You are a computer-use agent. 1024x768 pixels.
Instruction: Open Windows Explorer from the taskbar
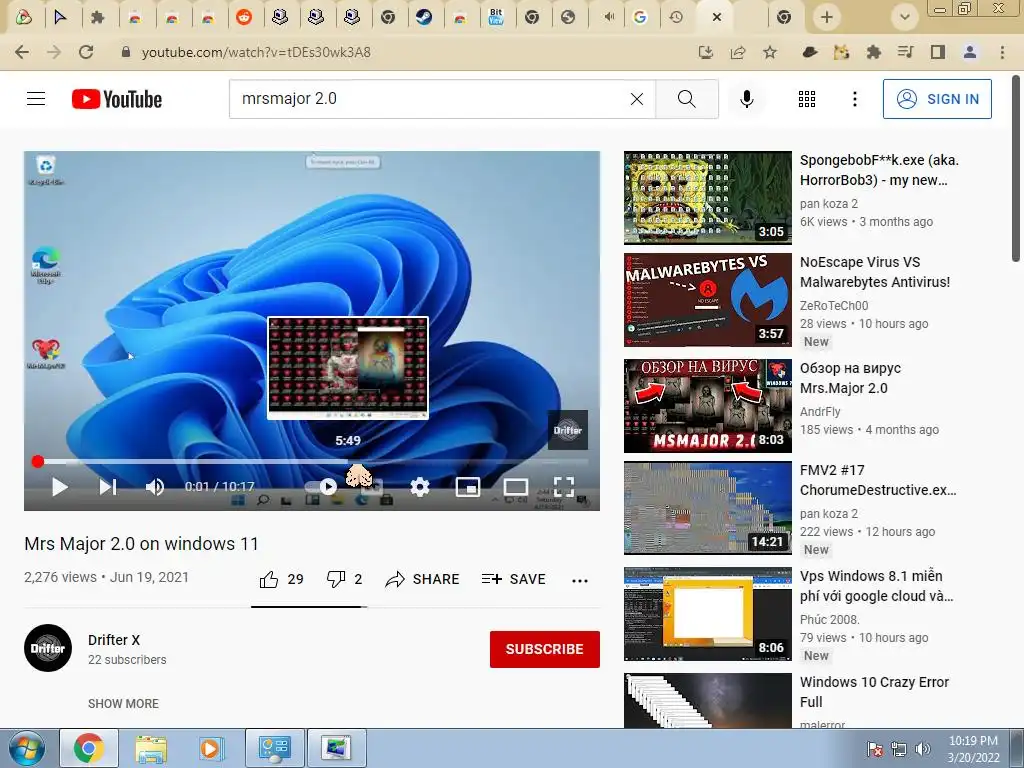[151, 748]
